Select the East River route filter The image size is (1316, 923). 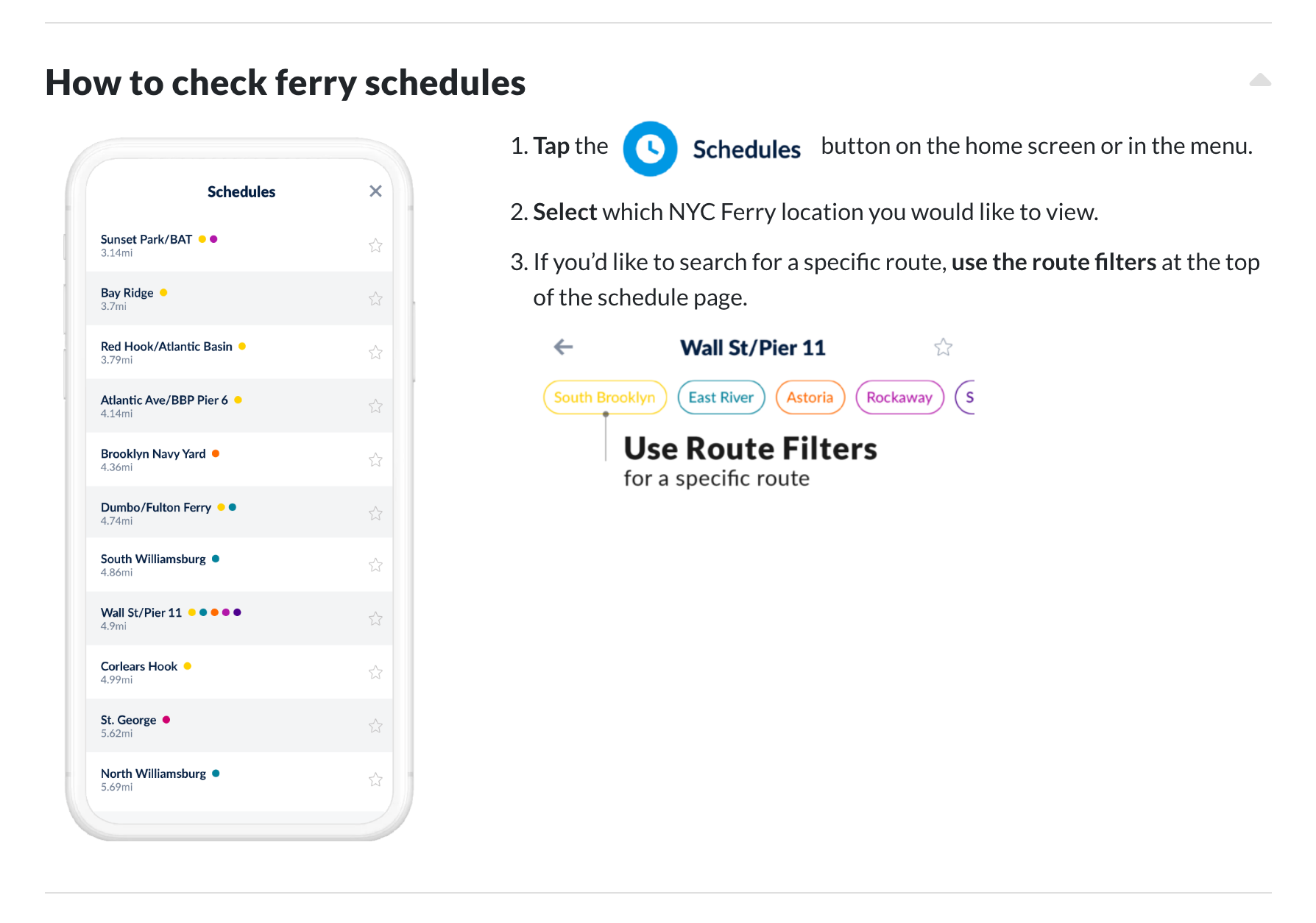click(721, 397)
